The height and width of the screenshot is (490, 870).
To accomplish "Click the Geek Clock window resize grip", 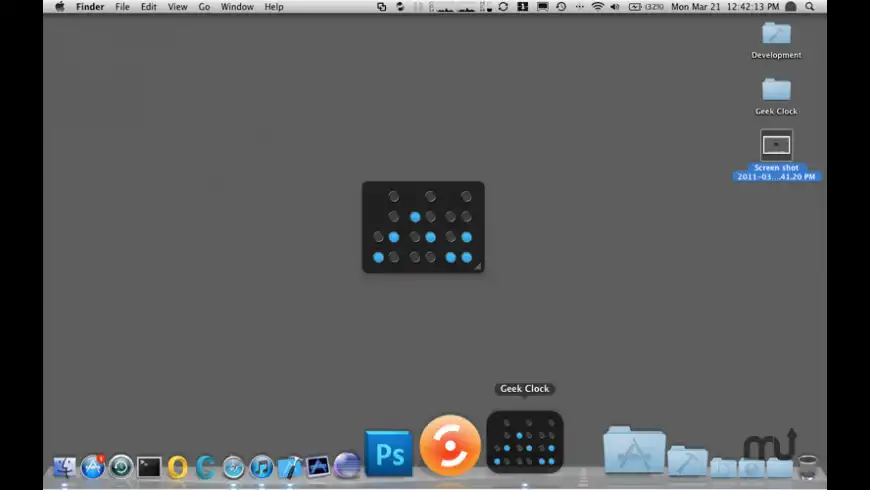I will 478,266.
